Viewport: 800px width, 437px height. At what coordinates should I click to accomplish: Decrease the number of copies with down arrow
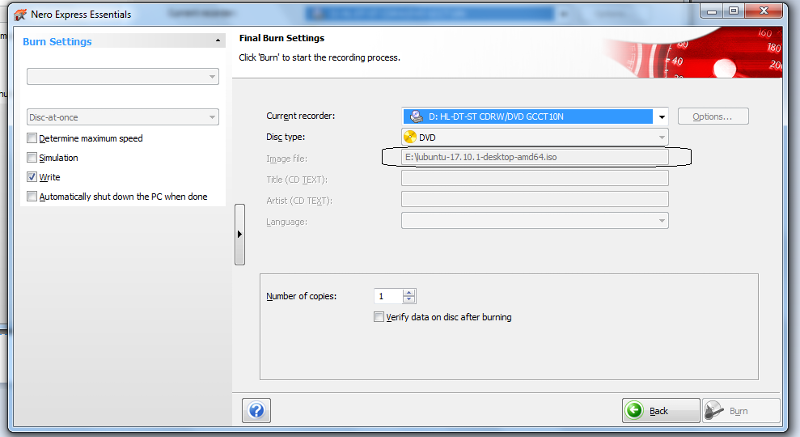tap(409, 299)
